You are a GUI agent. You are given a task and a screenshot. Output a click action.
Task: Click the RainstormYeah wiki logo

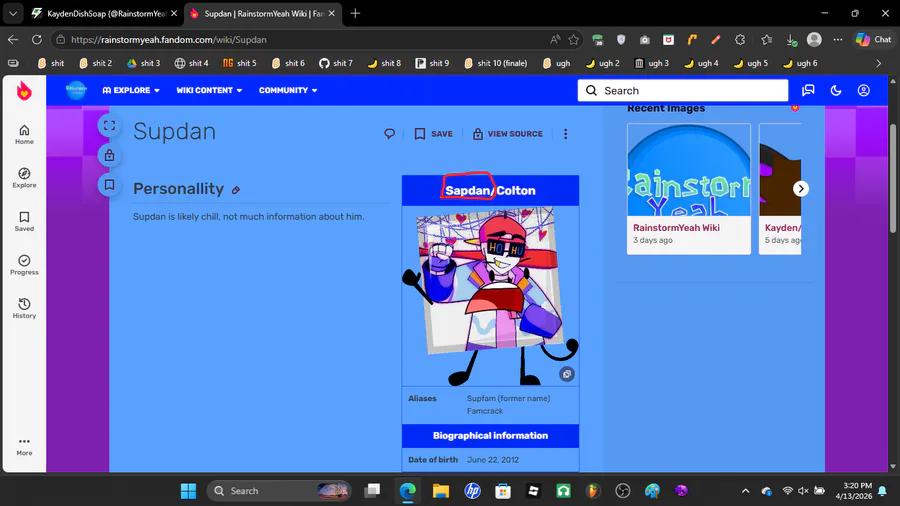pyautogui.click(x=76, y=90)
